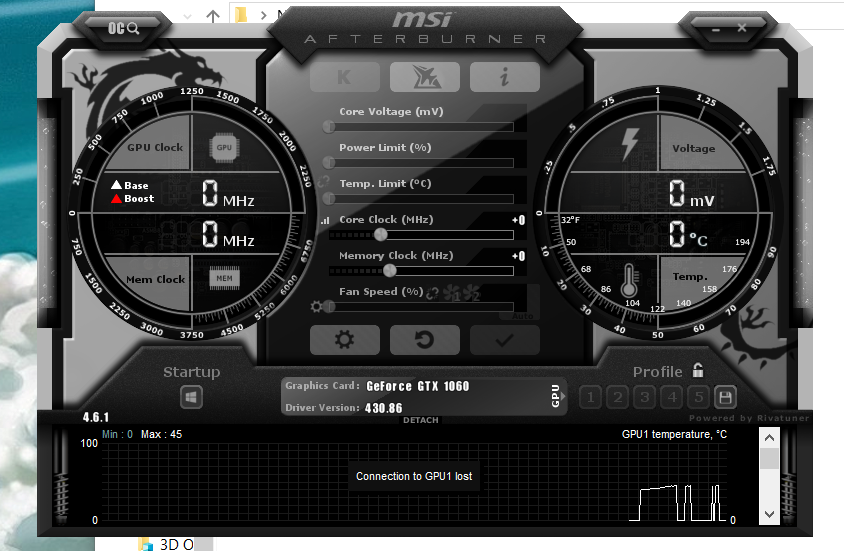Open the OC Scanner button

click(x=123, y=28)
